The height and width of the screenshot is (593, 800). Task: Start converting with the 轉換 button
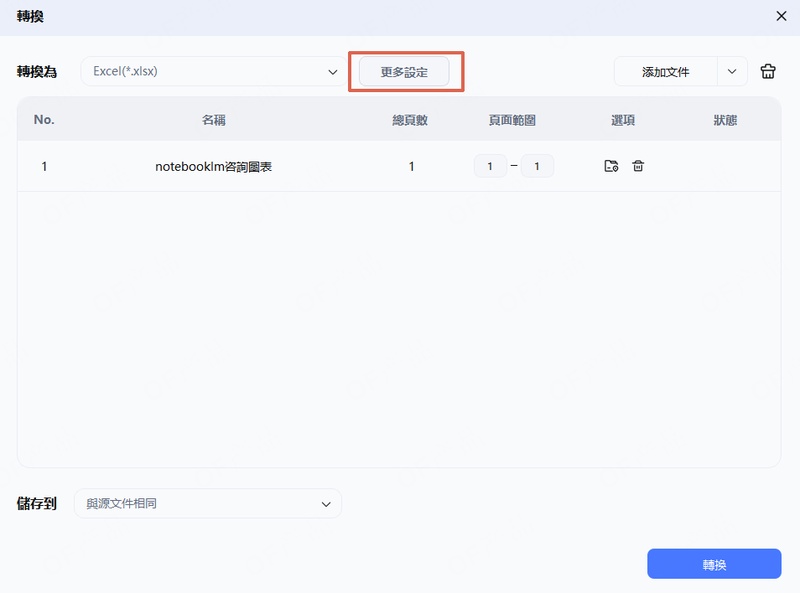point(714,563)
